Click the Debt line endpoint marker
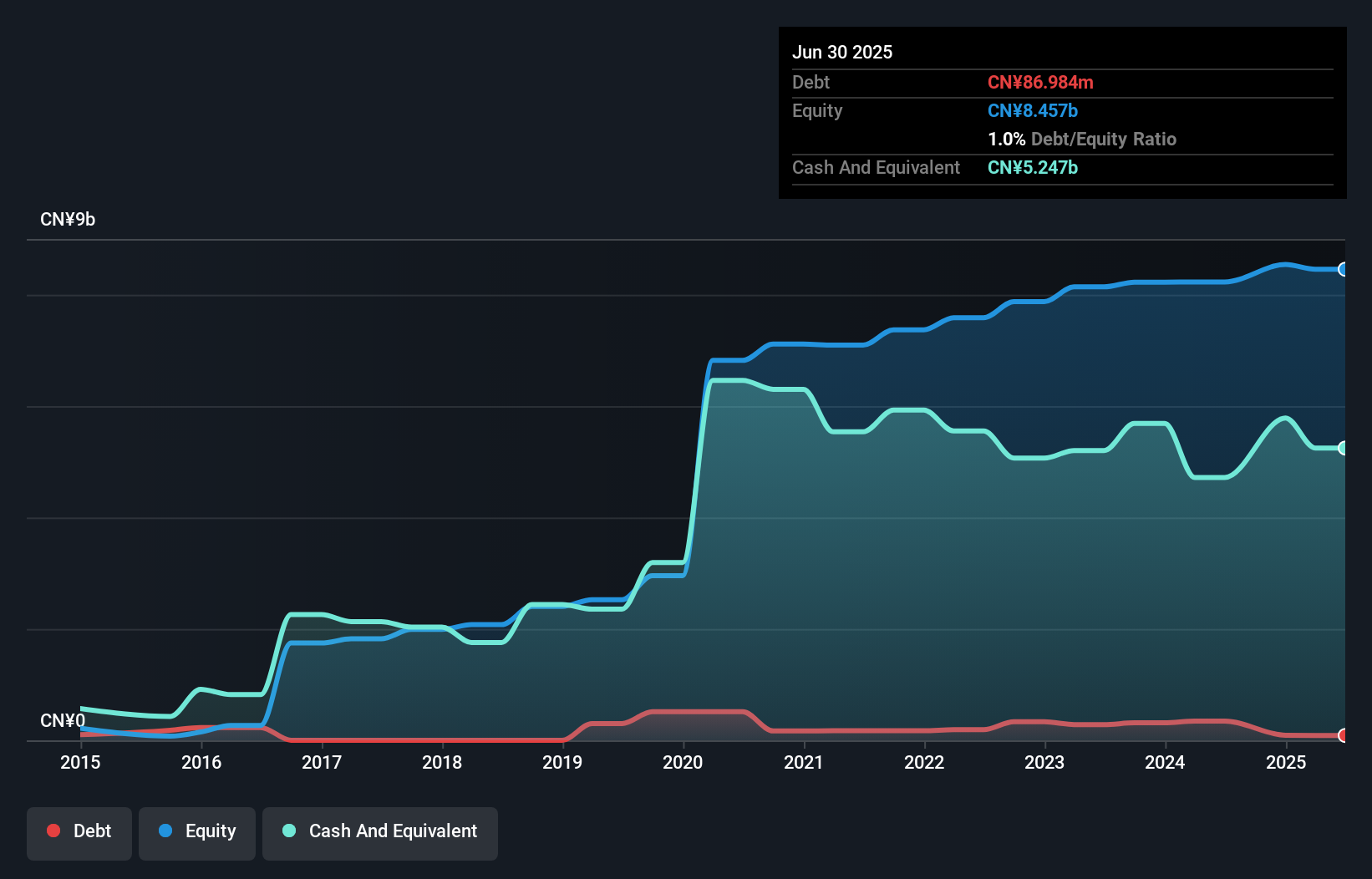 [1342, 737]
